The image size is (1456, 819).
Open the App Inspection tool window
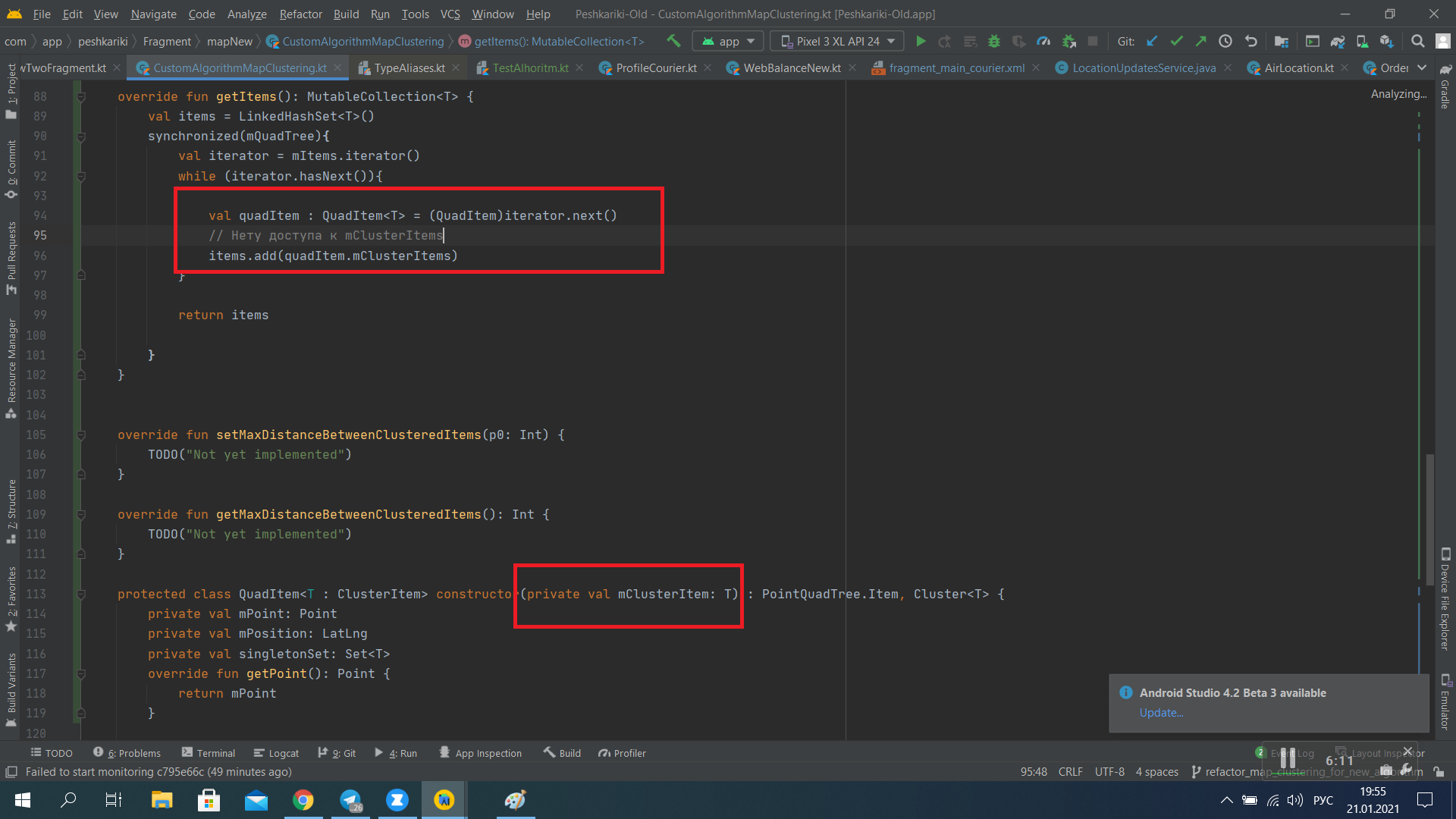481,753
